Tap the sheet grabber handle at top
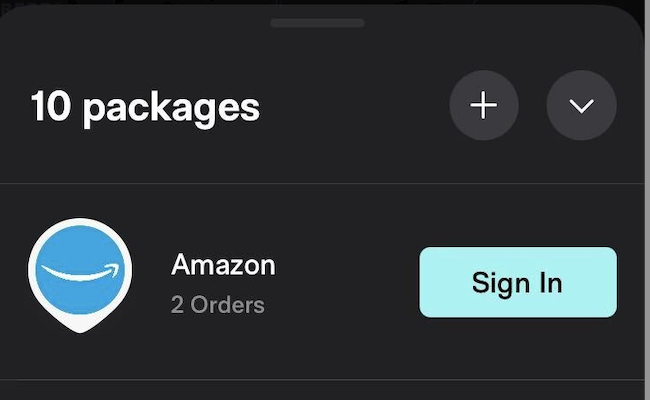 318,23
